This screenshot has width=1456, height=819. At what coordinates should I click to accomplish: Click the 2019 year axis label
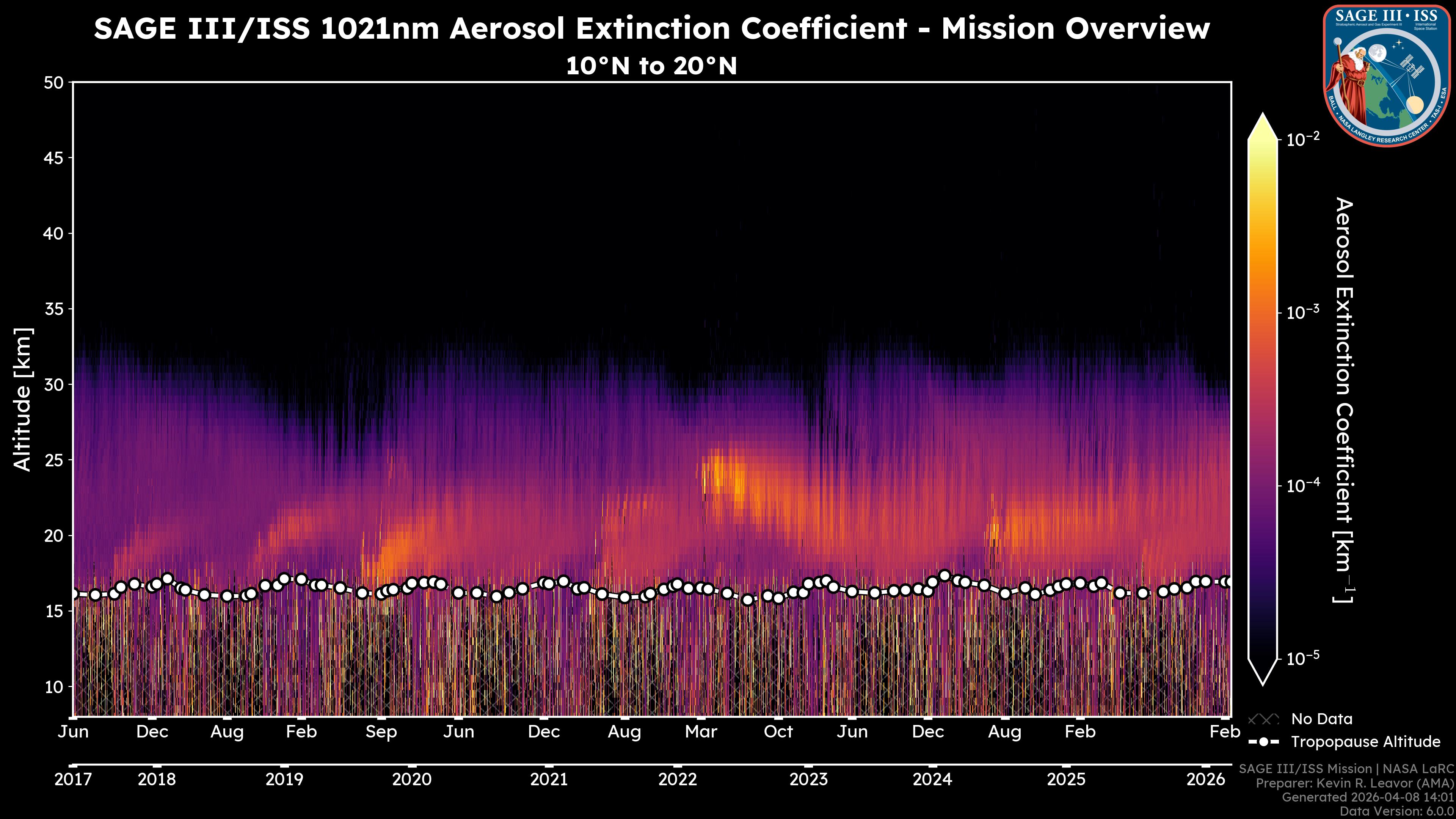[284, 780]
